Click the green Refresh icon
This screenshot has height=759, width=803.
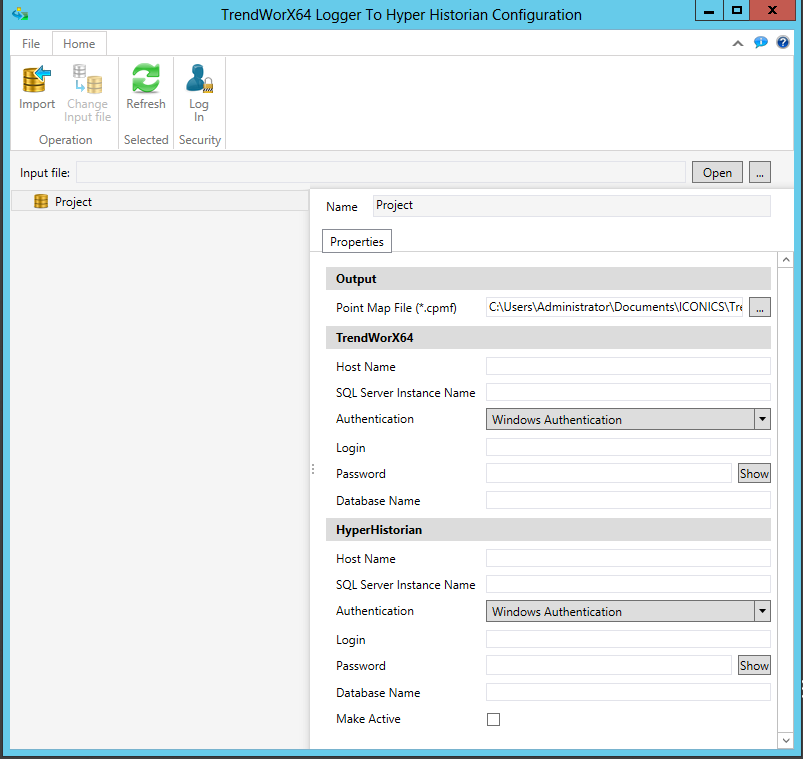coord(146,80)
